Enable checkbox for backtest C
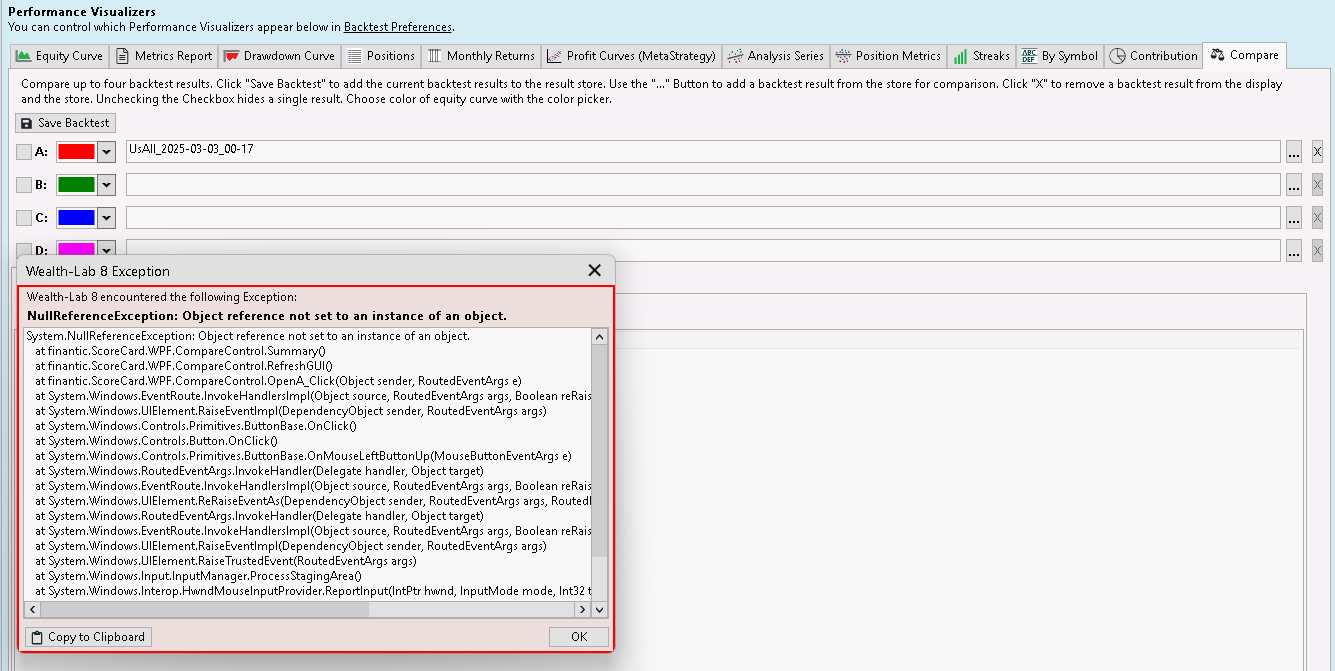This screenshot has width=1335, height=671. (x=24, y=218)
